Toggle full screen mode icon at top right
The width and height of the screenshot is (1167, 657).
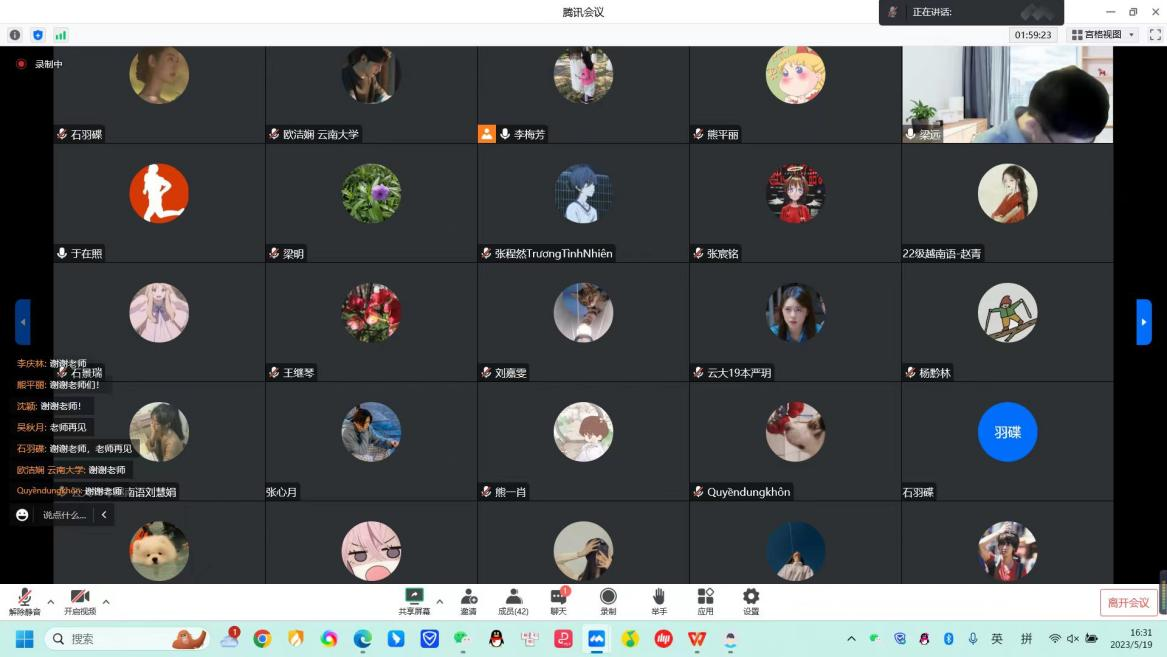1155,35
